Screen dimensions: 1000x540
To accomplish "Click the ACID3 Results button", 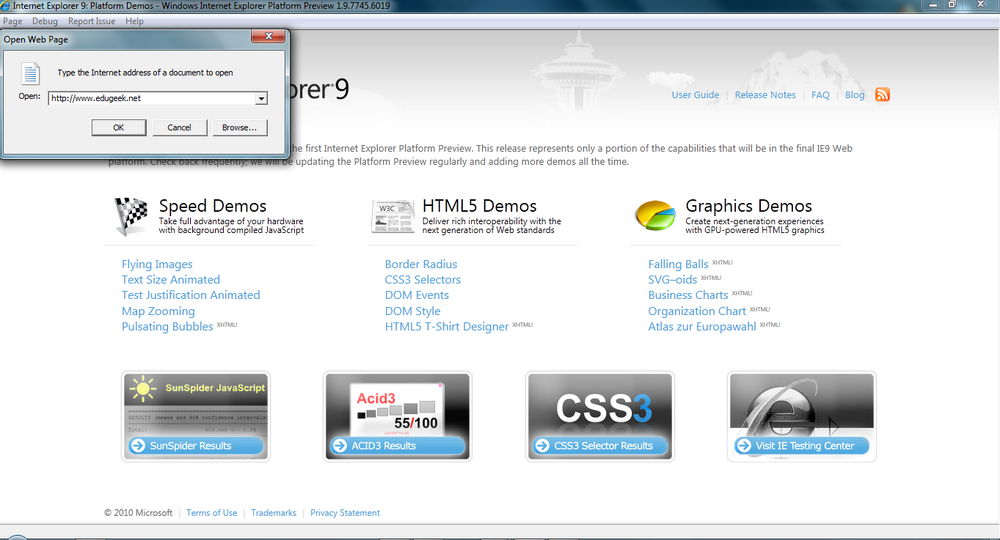I will [398, 446].
